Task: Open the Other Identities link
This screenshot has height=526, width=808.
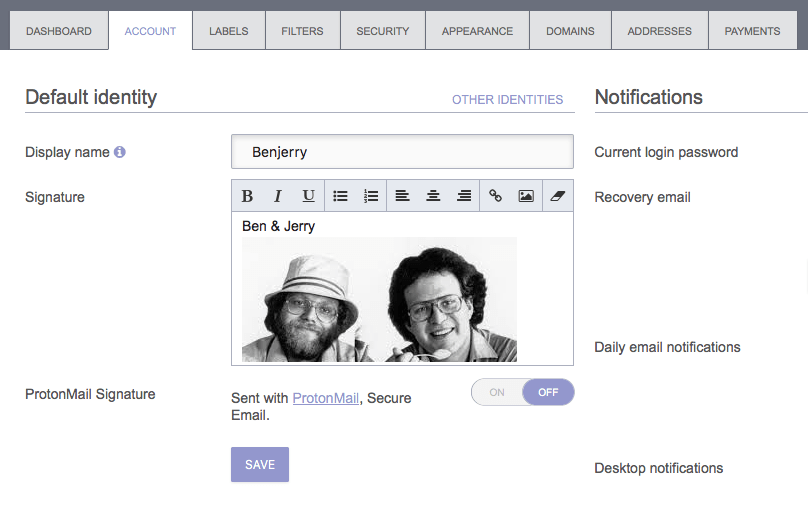Action: 508,99
